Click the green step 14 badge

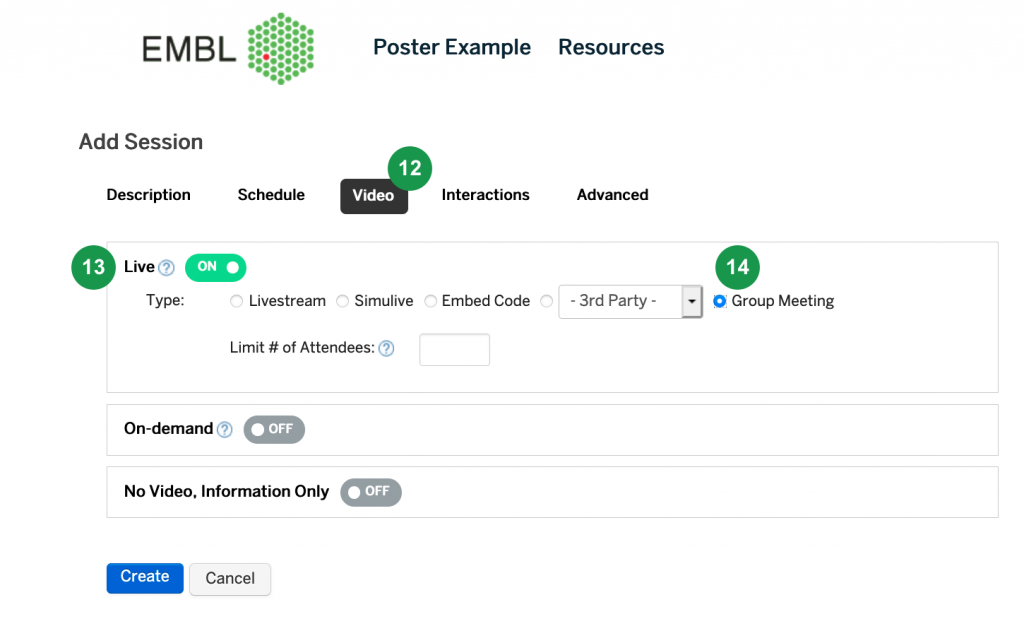737,267
